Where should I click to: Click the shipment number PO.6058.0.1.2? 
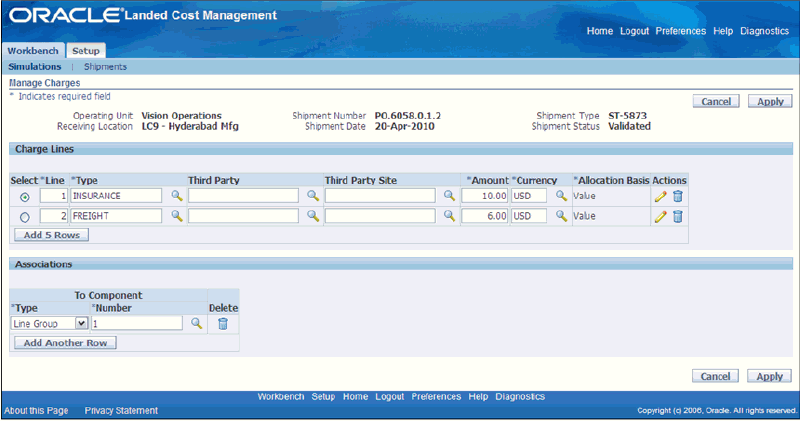pyautogui.click(x=408, y=116)
